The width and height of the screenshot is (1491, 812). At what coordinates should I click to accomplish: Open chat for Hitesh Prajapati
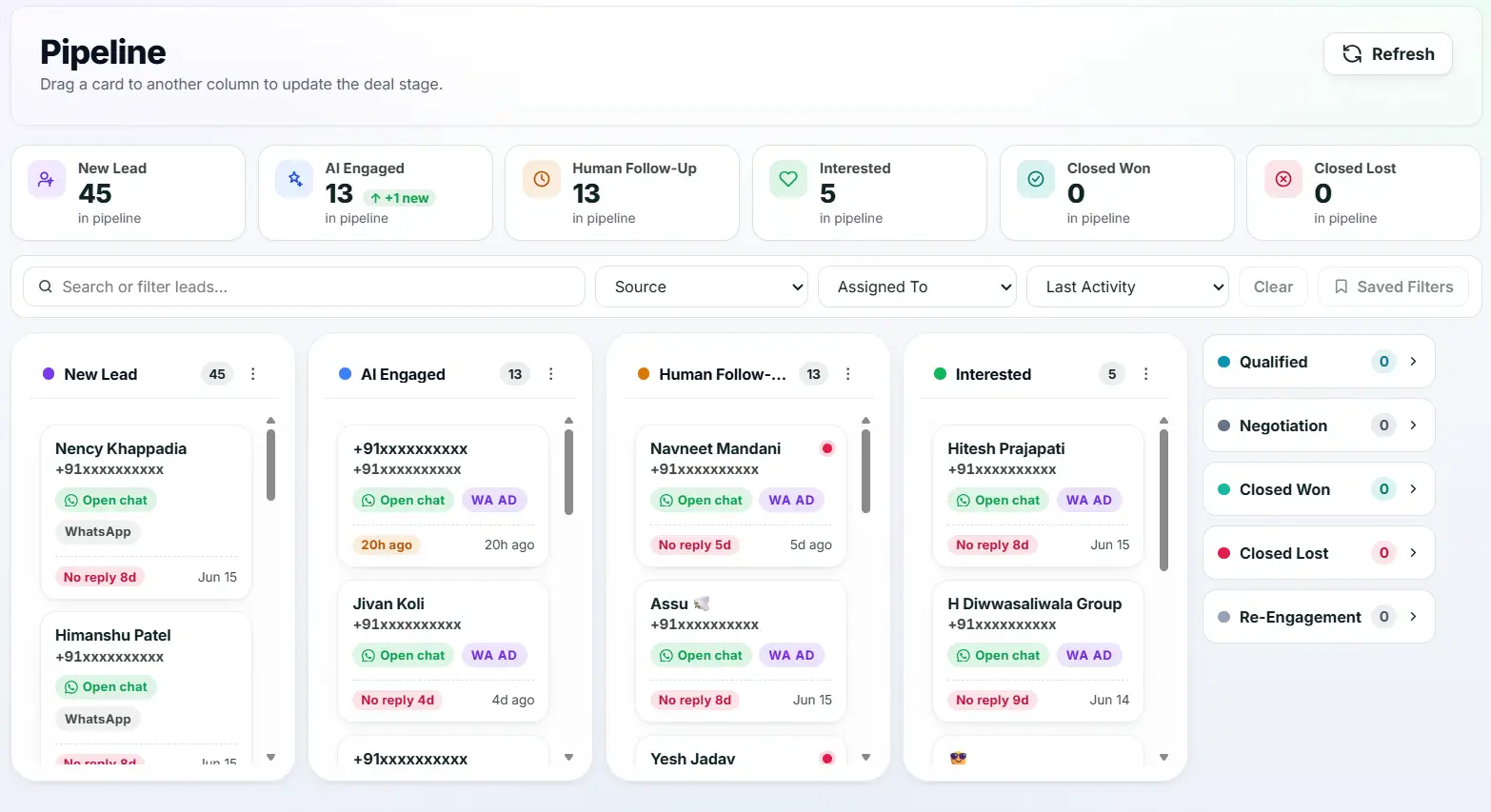click(x=998, y=500)
